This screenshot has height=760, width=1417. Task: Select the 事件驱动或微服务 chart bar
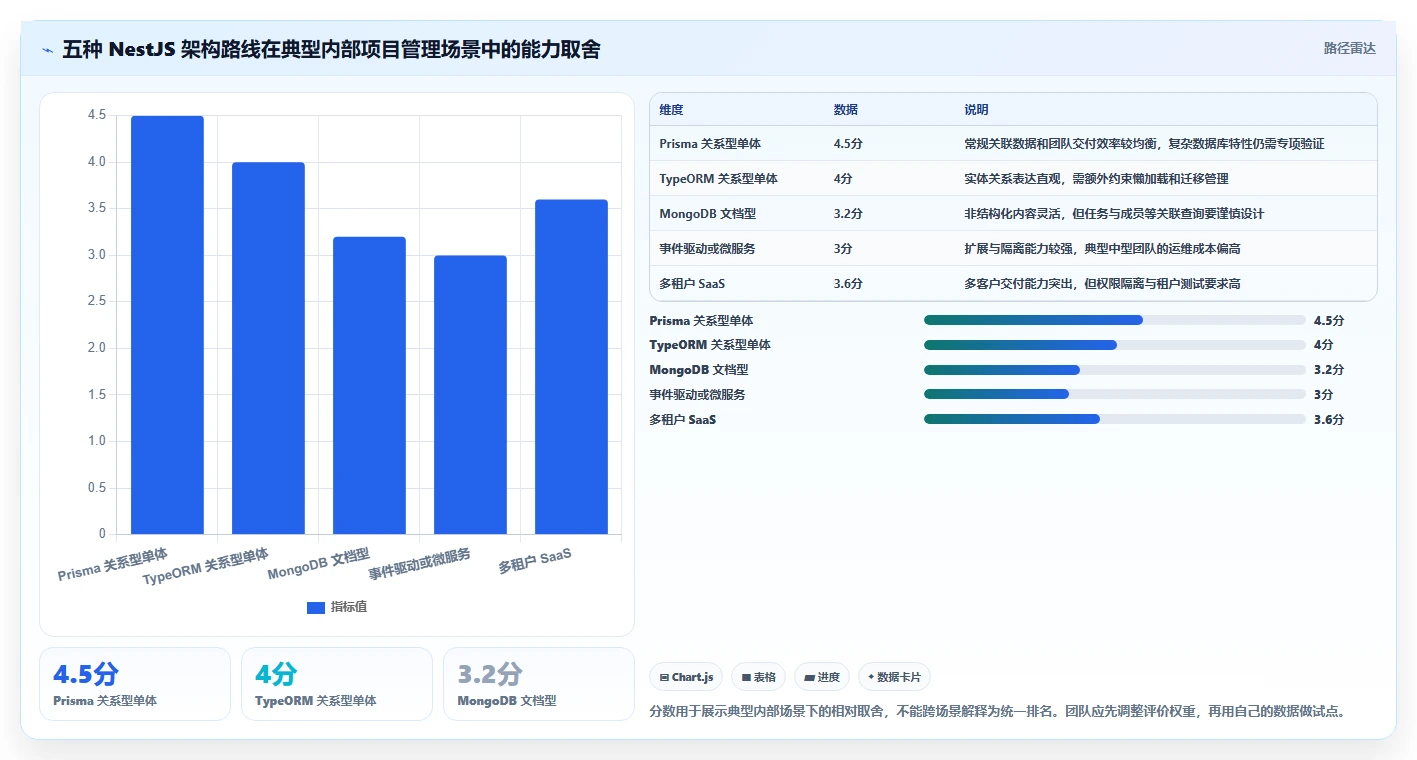click(470, 395)
